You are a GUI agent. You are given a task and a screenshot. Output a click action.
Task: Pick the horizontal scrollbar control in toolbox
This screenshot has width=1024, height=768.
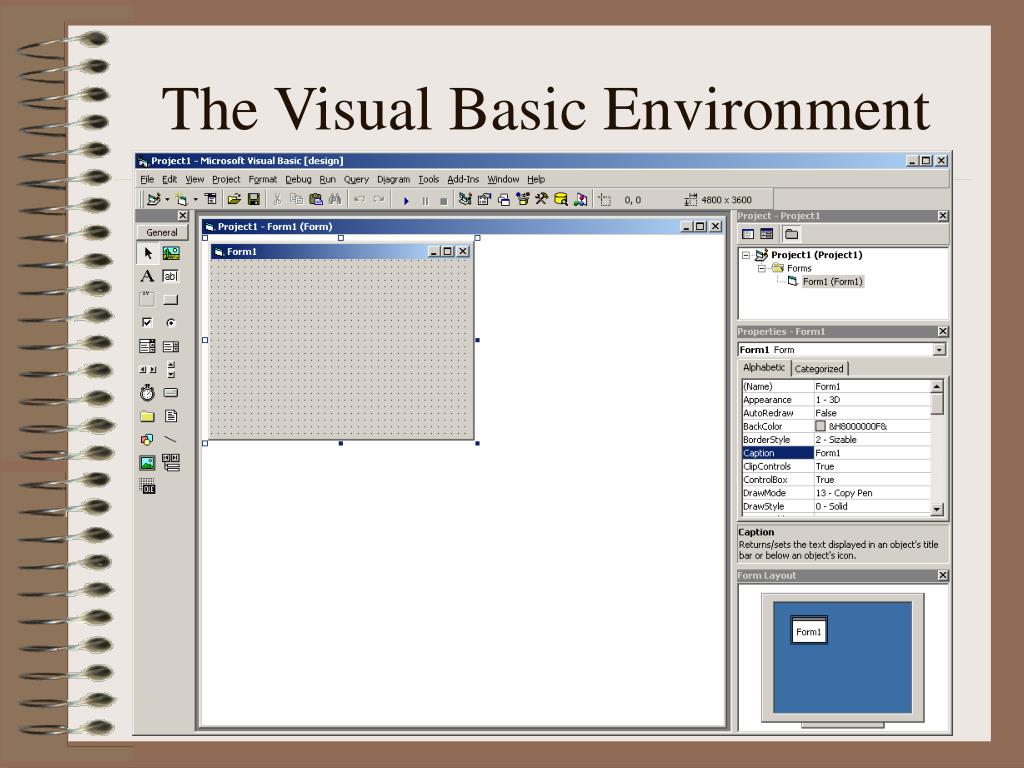coord(148,370)
